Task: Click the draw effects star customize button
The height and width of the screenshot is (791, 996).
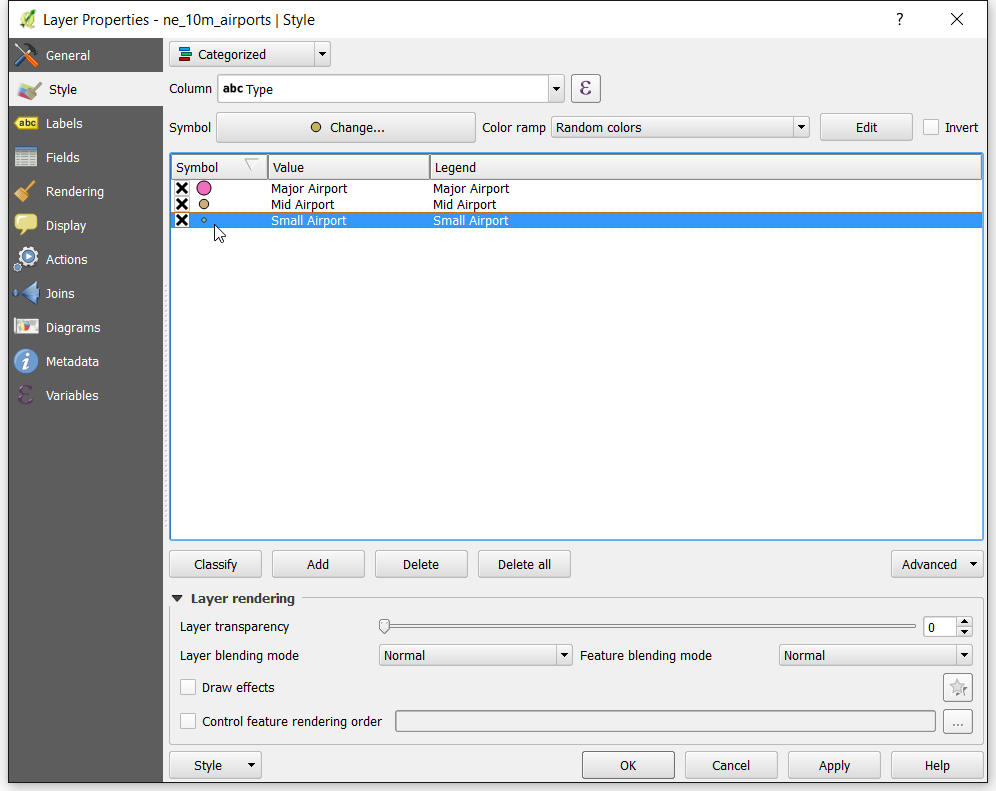Action: (x=958, y=687)
